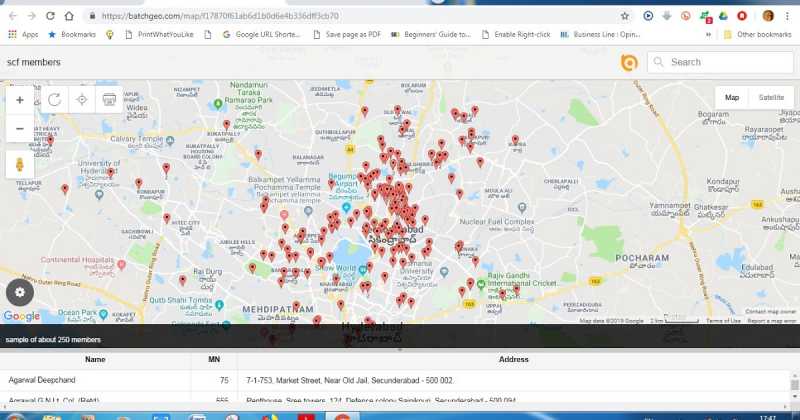This screenshot has width=800, height=420.
Task: Click the red O extension icon
Action: pyautogui.click(x=742, y=16)
